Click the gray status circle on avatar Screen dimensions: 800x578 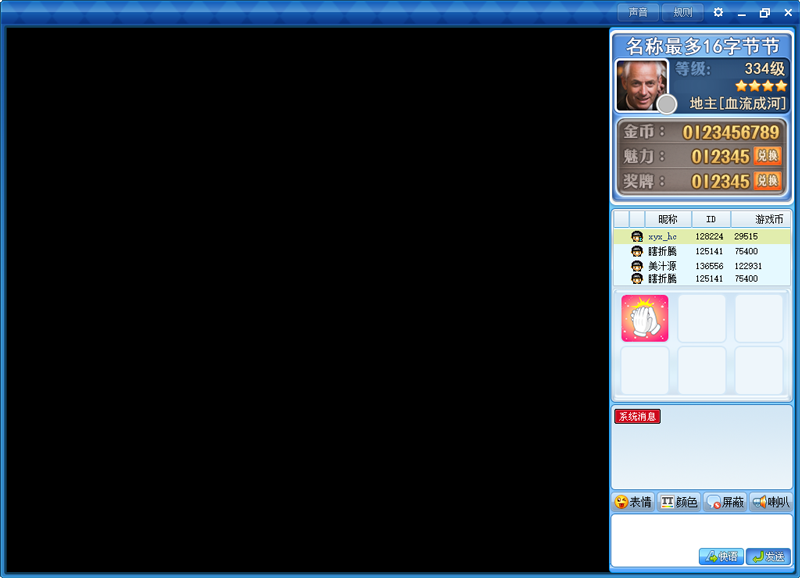[x=666, y=104]
